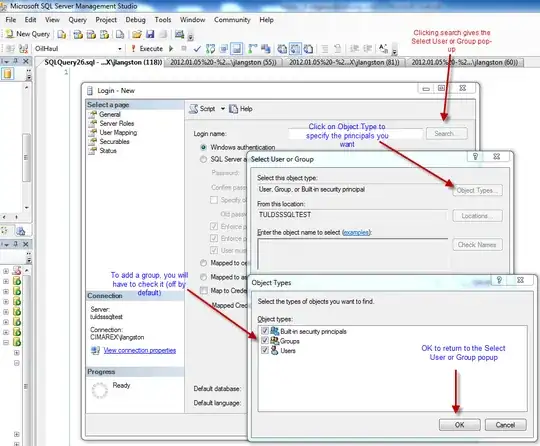Image resolution: width=540 pixels, height=446 pixels.
Task: Click the help question mark in Select User or Group
Action: point(475,157)
